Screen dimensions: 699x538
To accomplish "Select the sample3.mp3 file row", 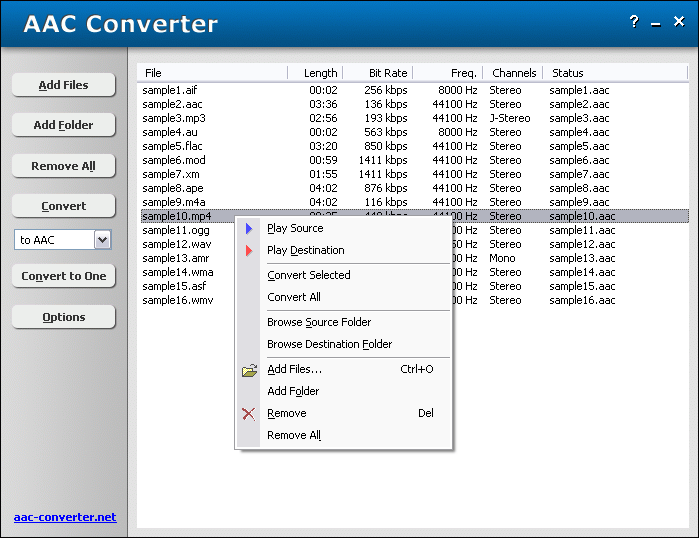I will tap(415, 118).
